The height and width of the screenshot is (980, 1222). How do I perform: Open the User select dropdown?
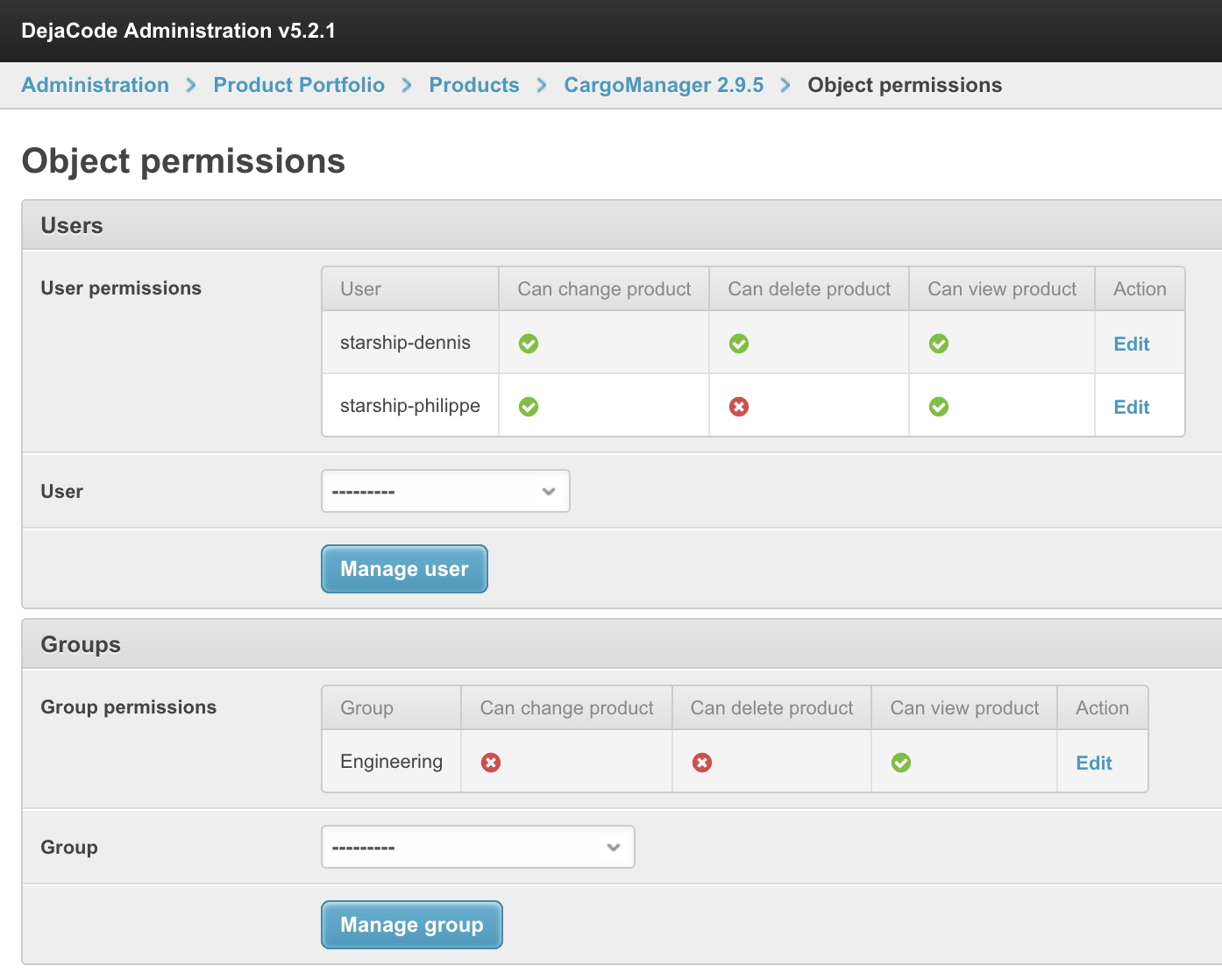point(445,491)
